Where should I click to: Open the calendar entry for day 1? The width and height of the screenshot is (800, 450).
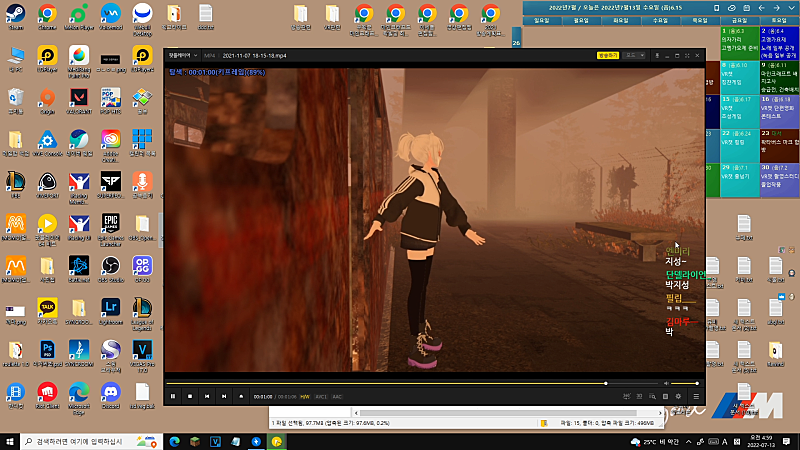coord(739,43)
